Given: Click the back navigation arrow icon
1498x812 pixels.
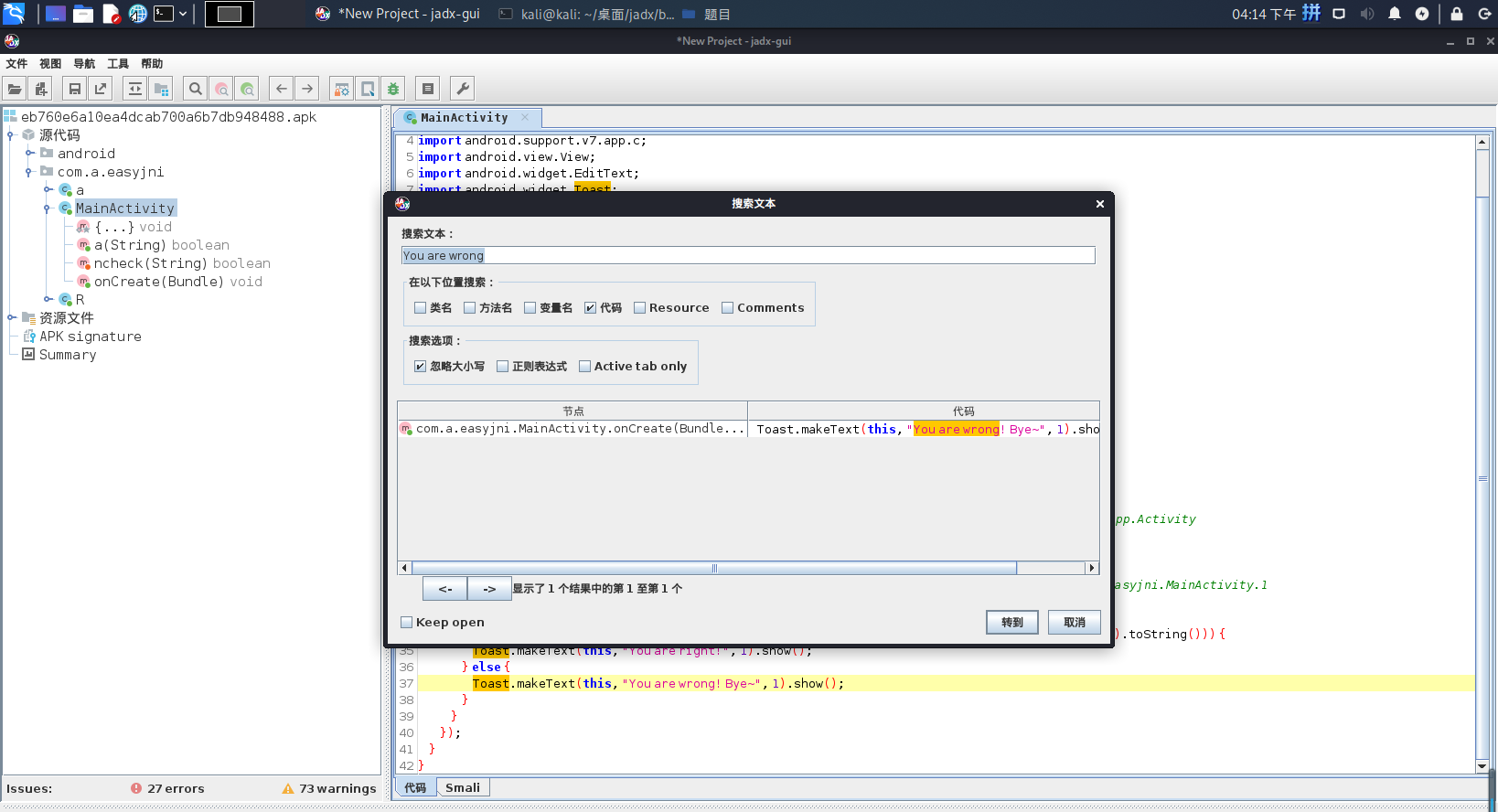Looking at the screenshot, I should click(282, 89).
